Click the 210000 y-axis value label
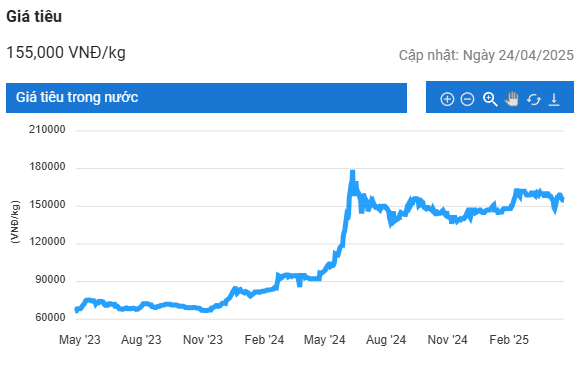586x365 pixels. point(47,130)
